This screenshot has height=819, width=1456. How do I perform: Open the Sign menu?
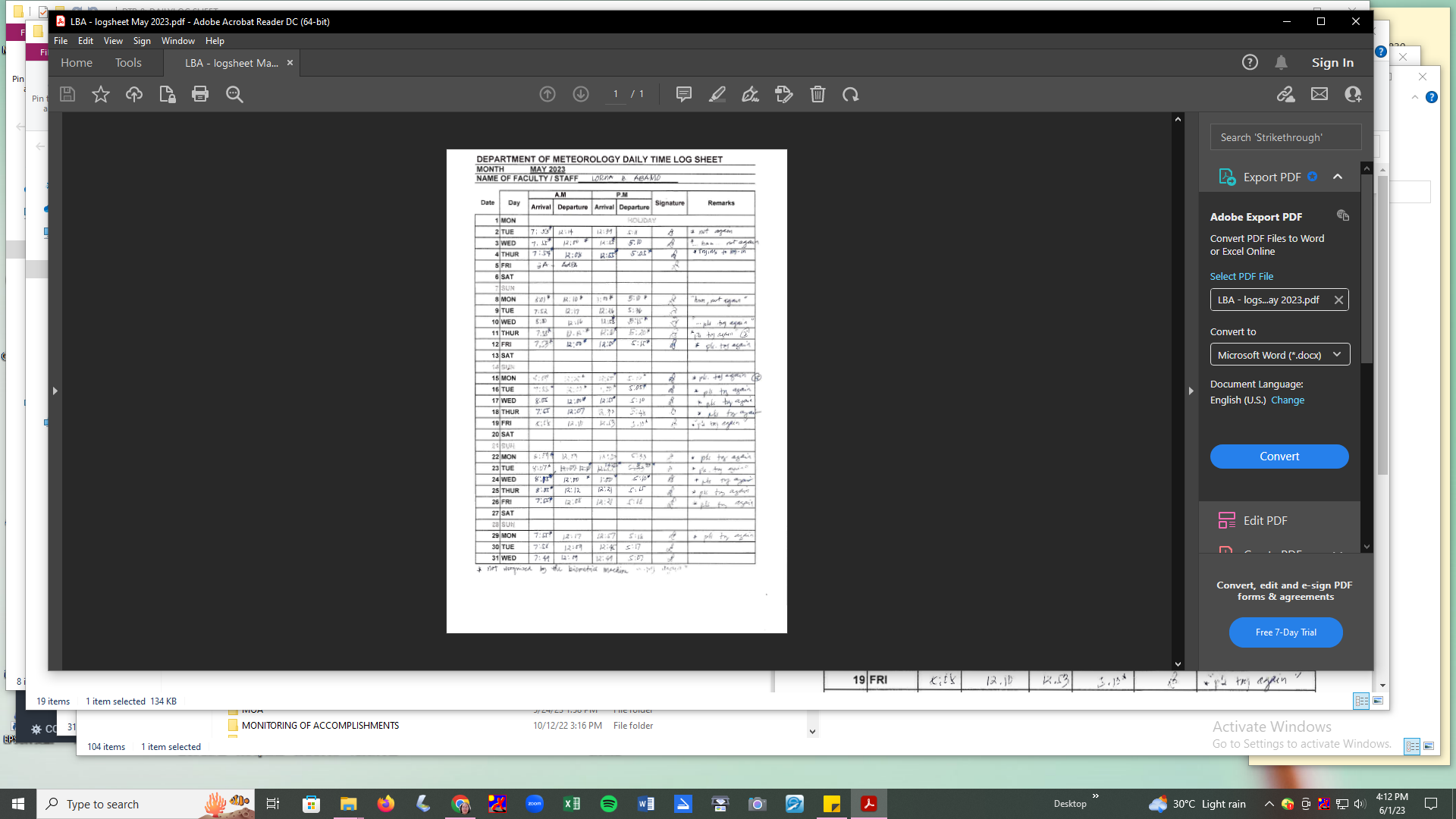[x=142, y=41]
